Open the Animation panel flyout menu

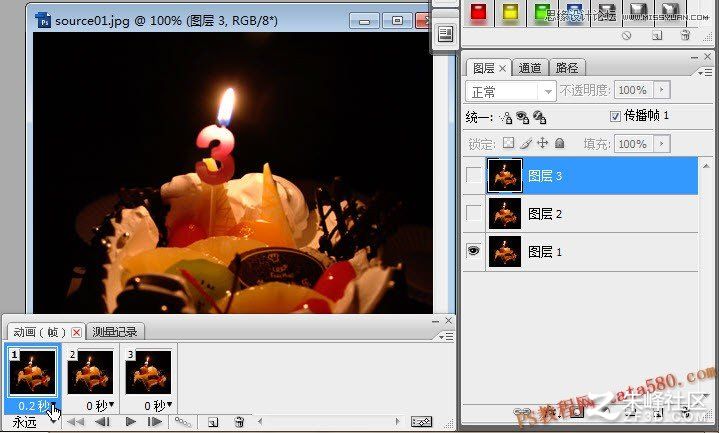(x=446, y=337)
